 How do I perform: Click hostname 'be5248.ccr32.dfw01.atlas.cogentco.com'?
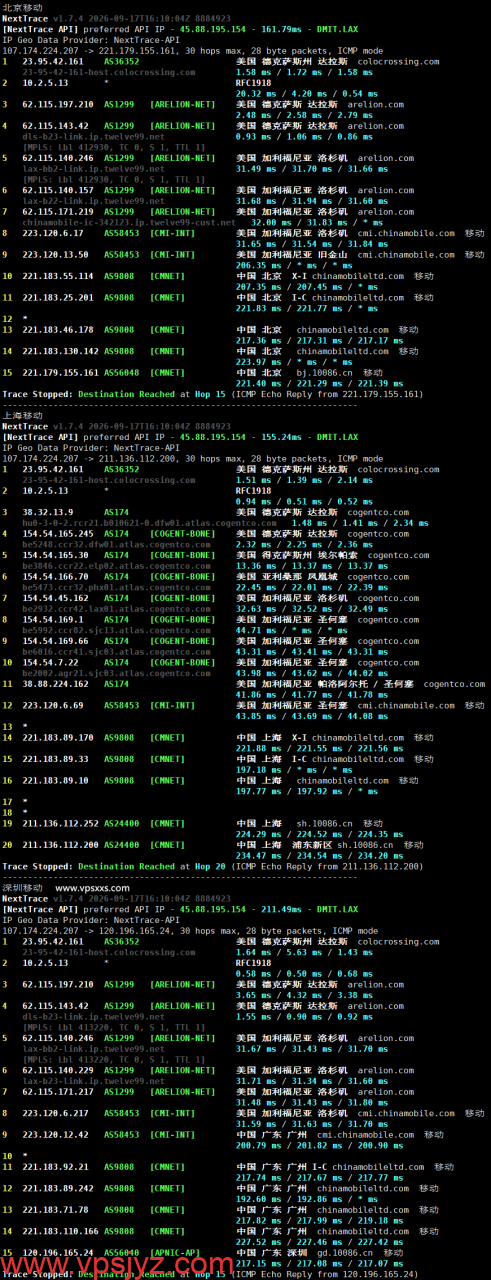116,545
